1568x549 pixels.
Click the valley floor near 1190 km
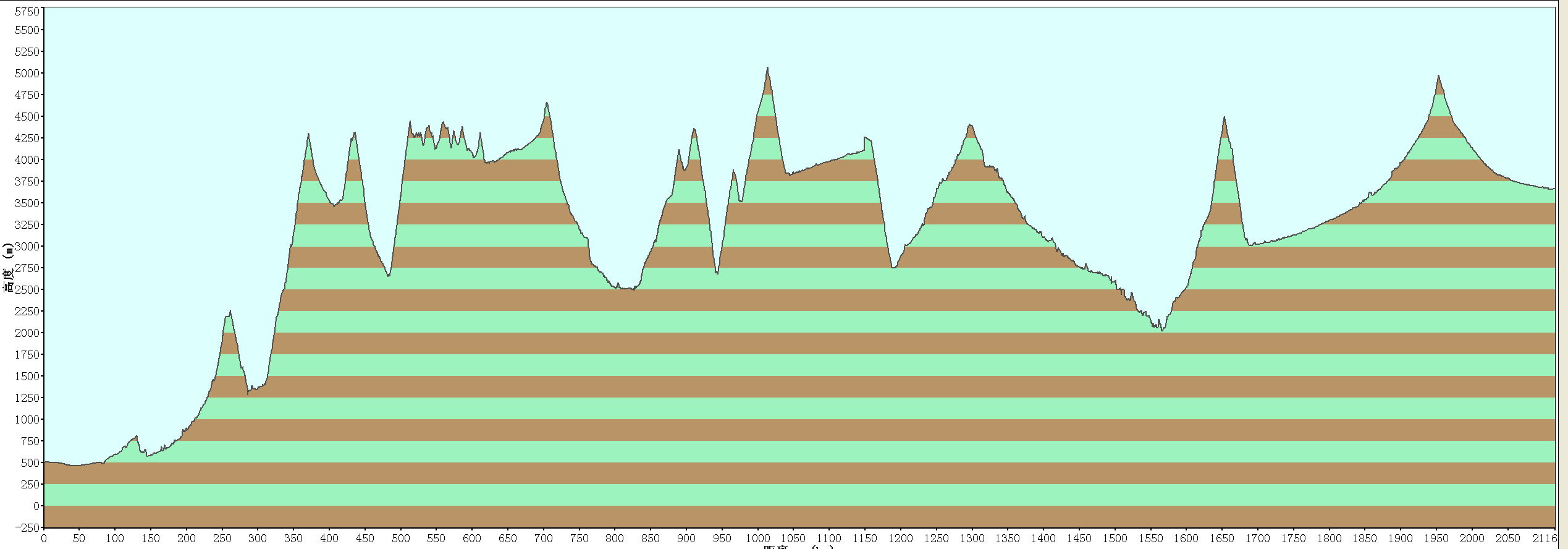893,267
